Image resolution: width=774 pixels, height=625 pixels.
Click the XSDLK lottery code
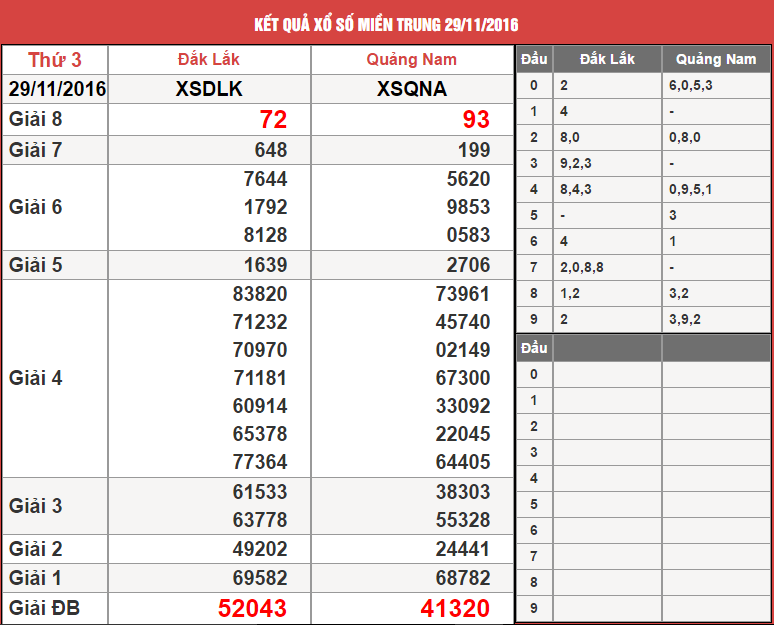coord(208,89)
